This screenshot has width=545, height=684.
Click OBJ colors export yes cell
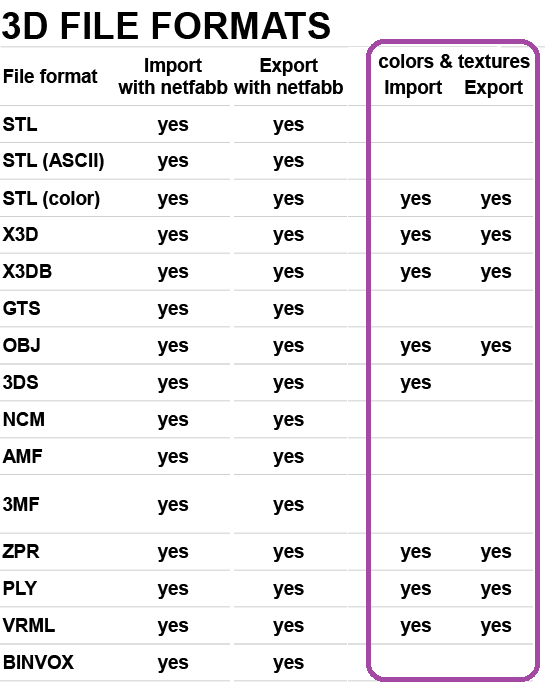pyautogui.click(x=496, y=346)
